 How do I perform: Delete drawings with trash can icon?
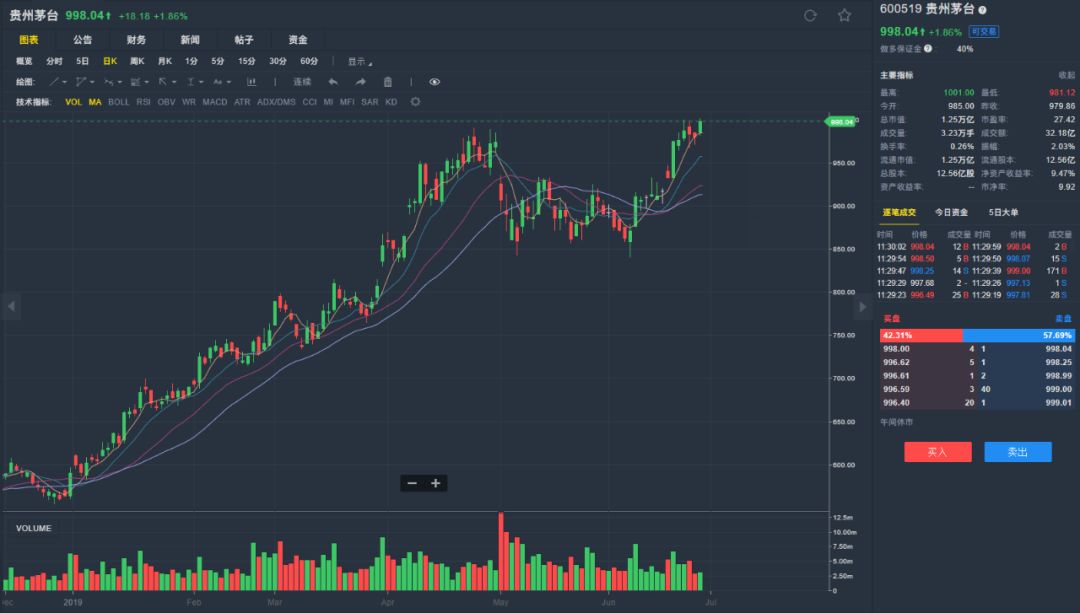(388, 82)
